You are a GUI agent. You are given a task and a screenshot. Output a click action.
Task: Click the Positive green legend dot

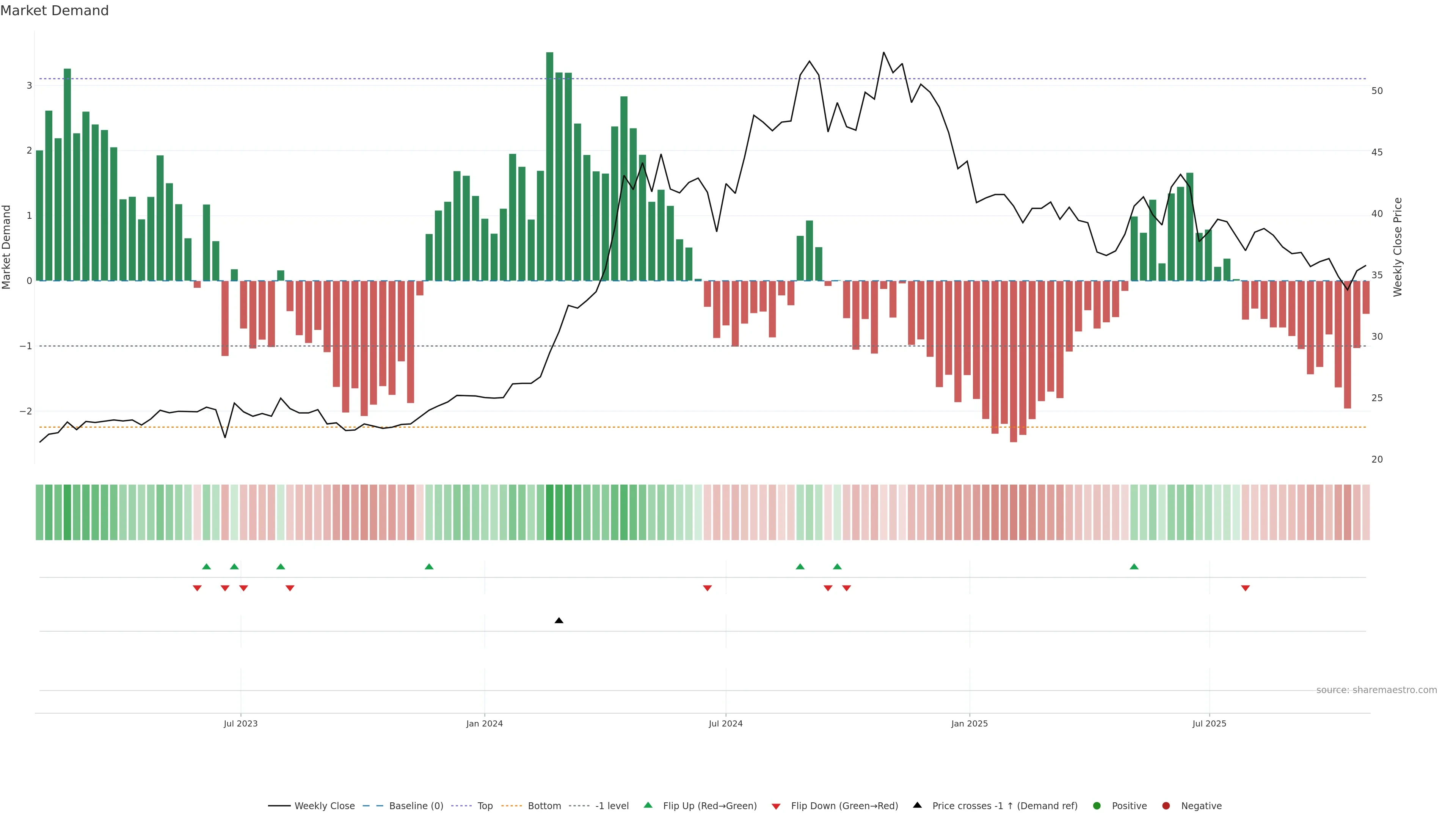point(1097,806)
